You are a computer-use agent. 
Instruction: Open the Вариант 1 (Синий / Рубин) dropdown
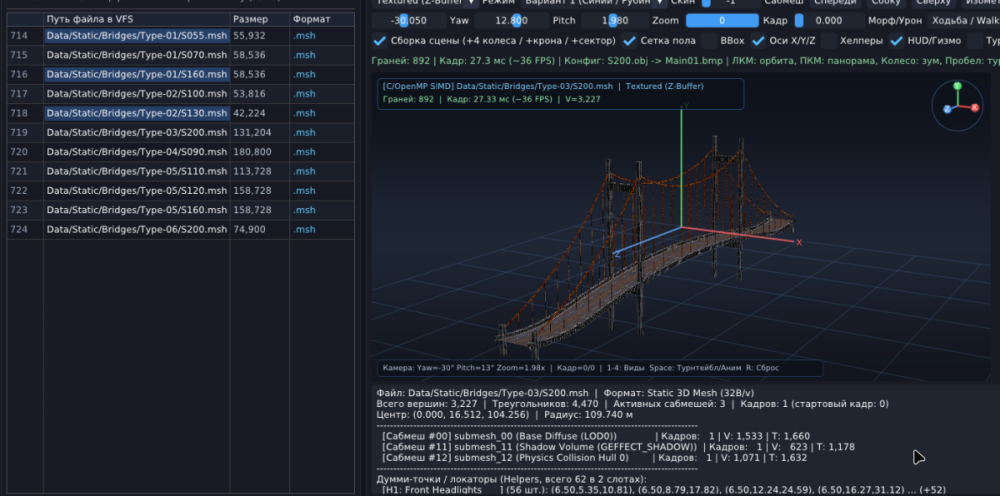593,3
